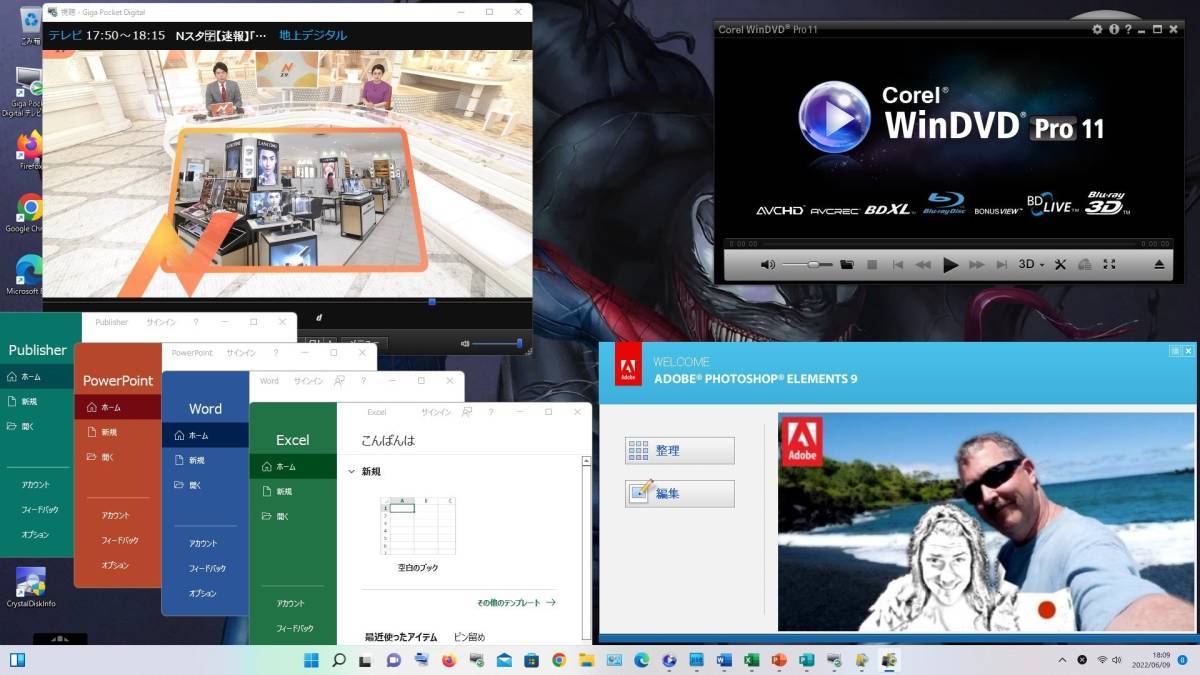Open the 空白のブック blank workbook thumbnail
1200x675 pixels.
[418, 526]
